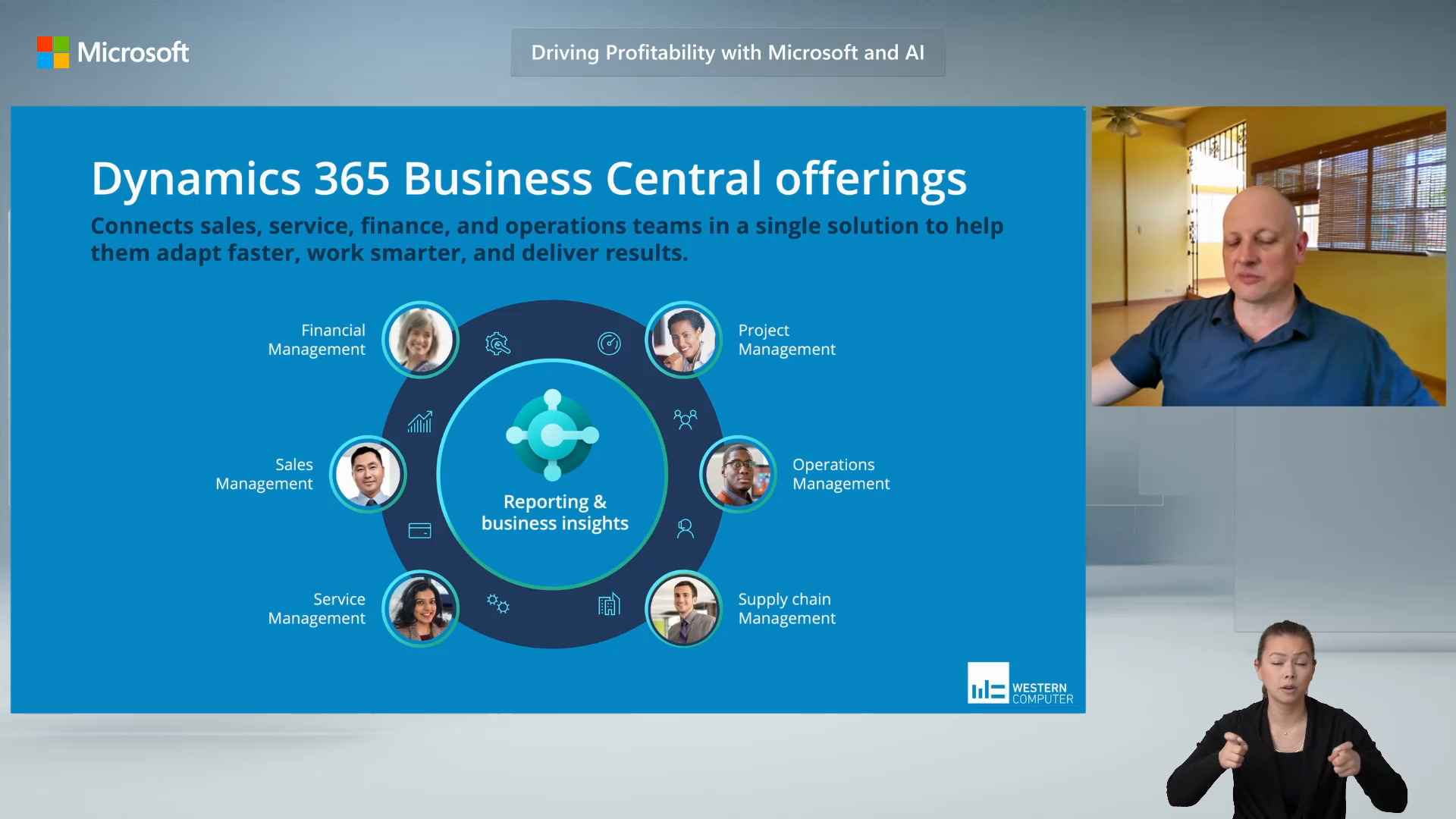
Task: Click the Reporting & business insights label
Action: pos(554,512)
